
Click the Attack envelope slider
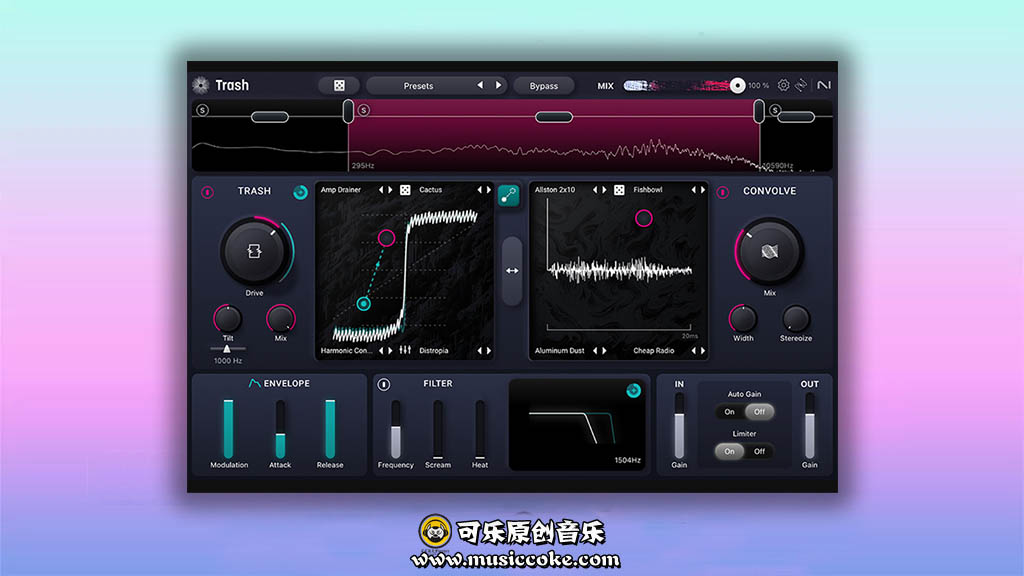pos(280,428)
